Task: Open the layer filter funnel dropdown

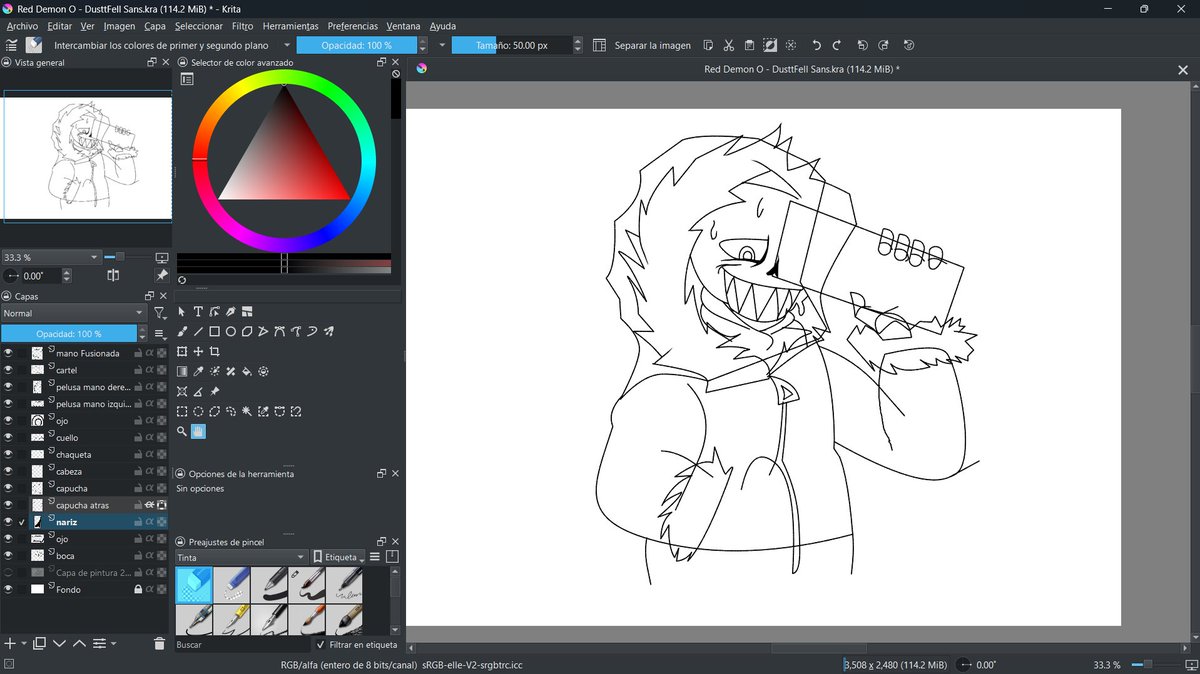Action: 160,313
